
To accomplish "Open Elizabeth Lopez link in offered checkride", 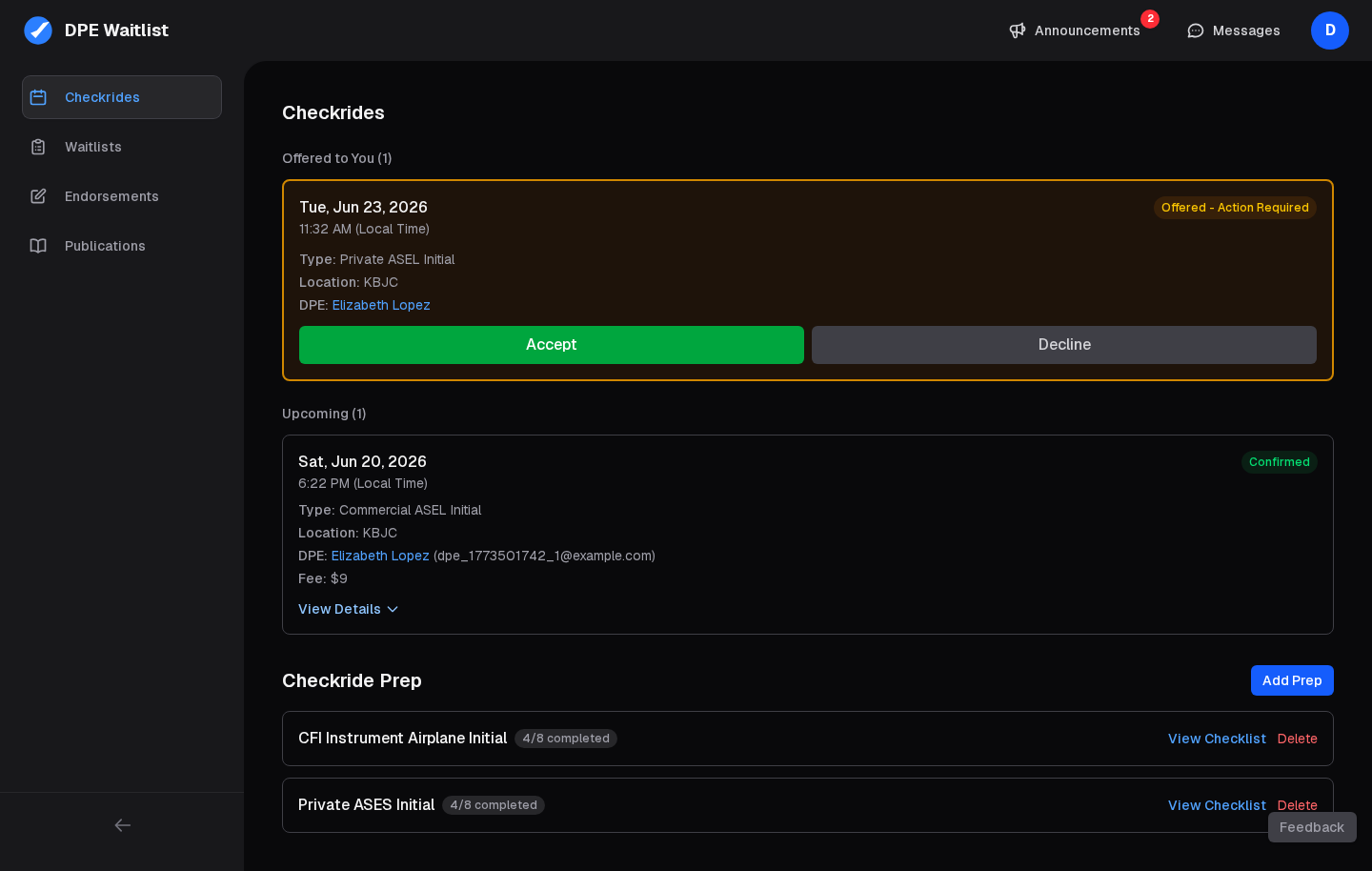I will point(381,305).
